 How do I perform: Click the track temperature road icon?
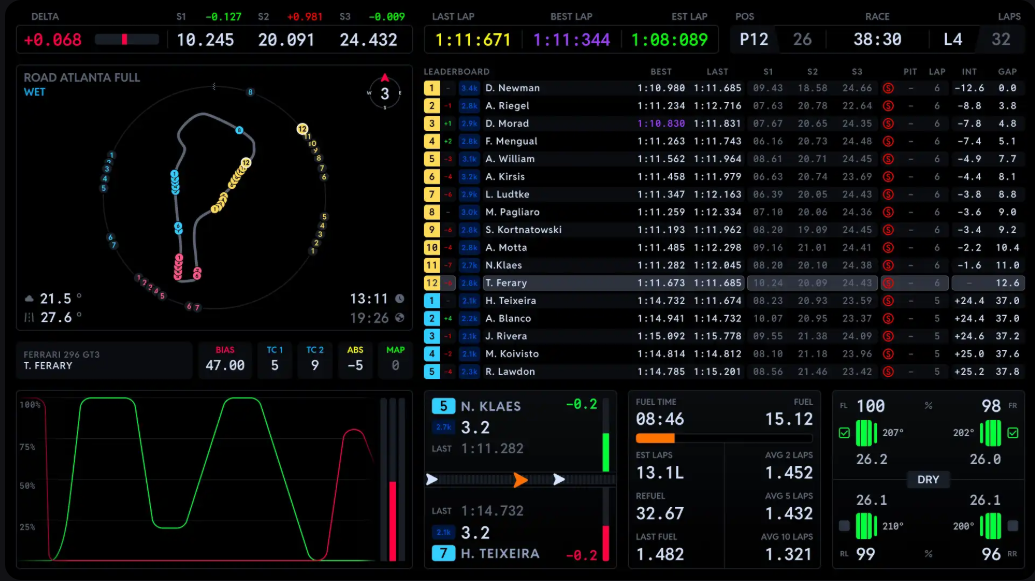coord(29,318)
